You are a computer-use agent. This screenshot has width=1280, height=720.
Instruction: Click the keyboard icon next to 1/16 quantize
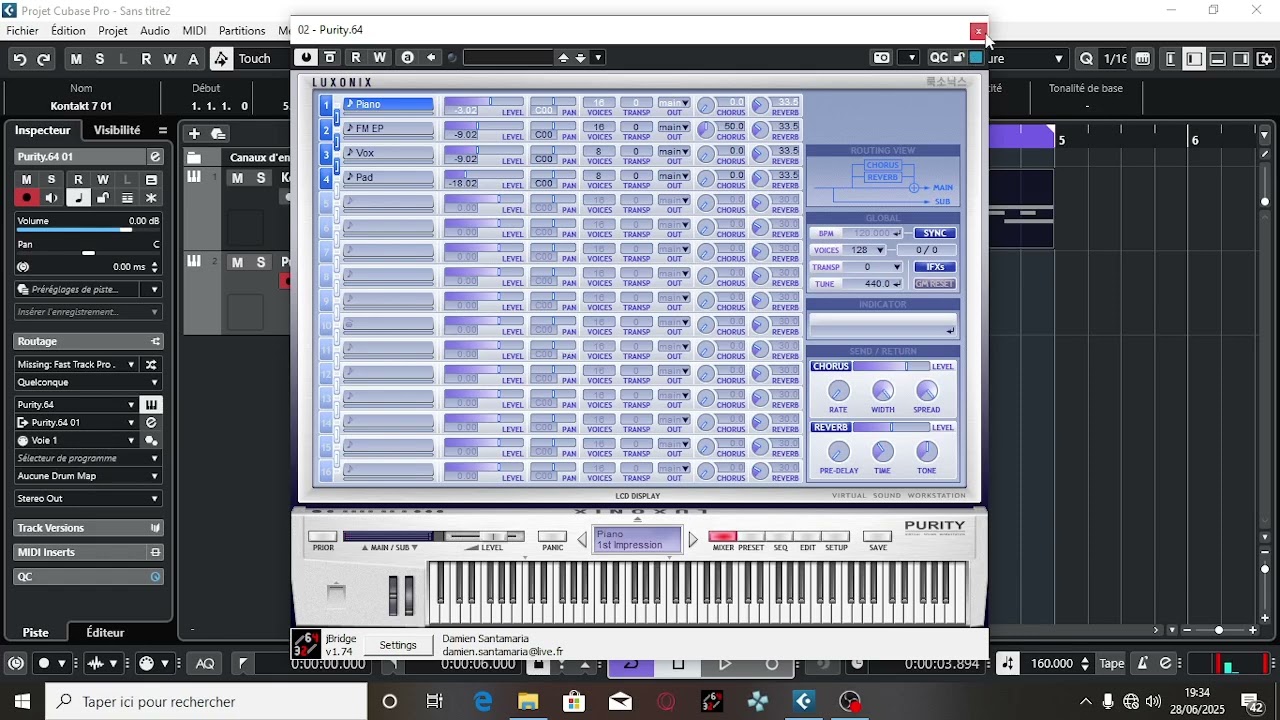coord(1143,59)
